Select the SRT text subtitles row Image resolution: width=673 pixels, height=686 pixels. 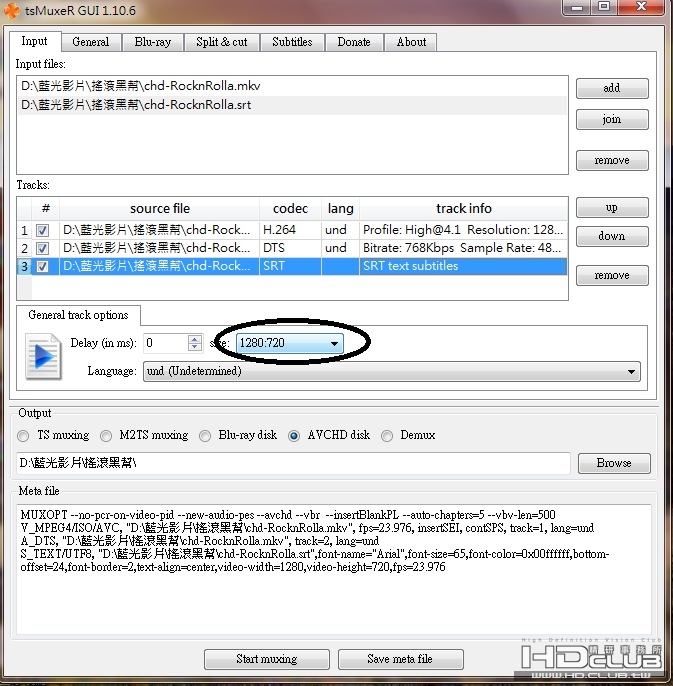[x=292, y=266]
